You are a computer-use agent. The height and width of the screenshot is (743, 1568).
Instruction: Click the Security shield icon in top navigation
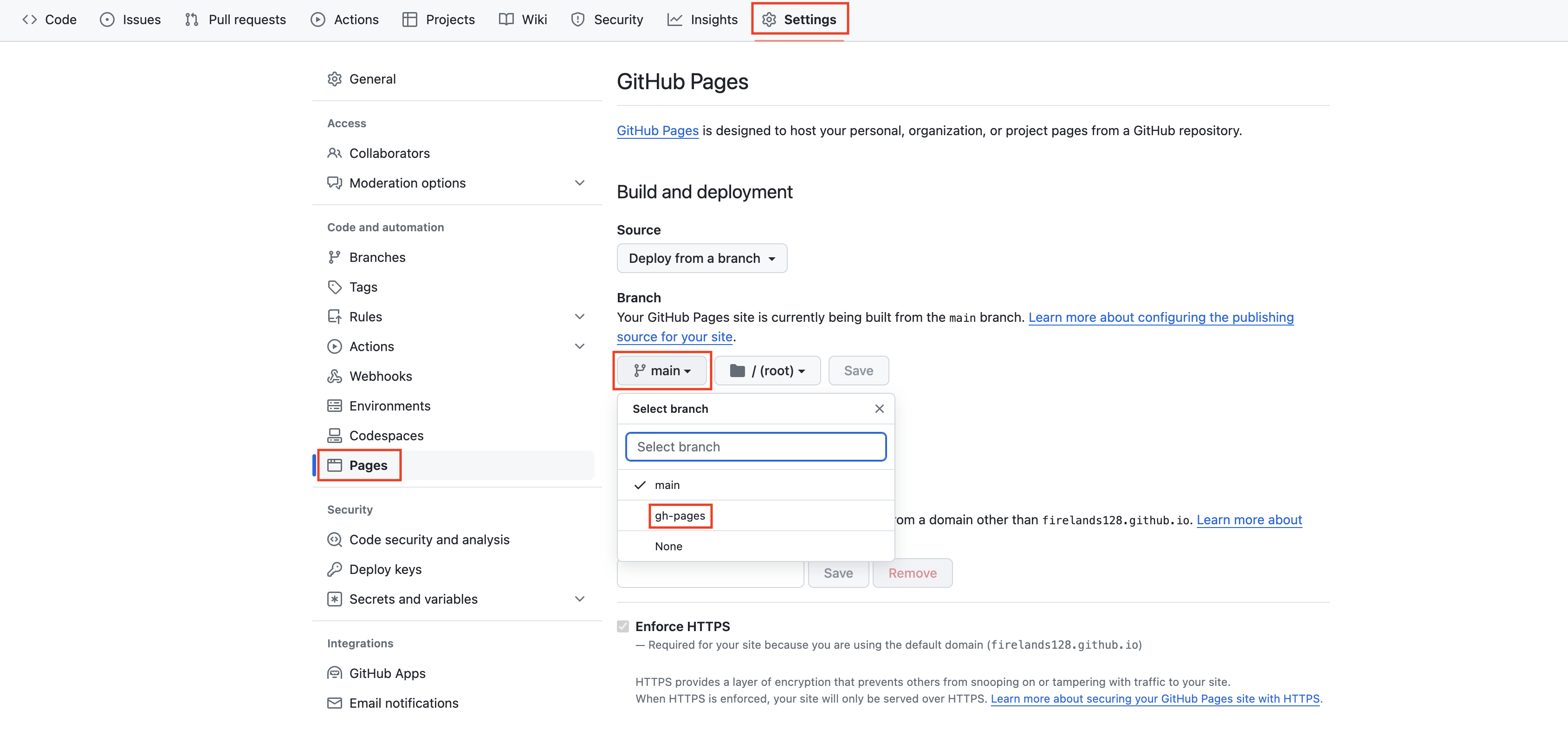(x=577, y=20)
